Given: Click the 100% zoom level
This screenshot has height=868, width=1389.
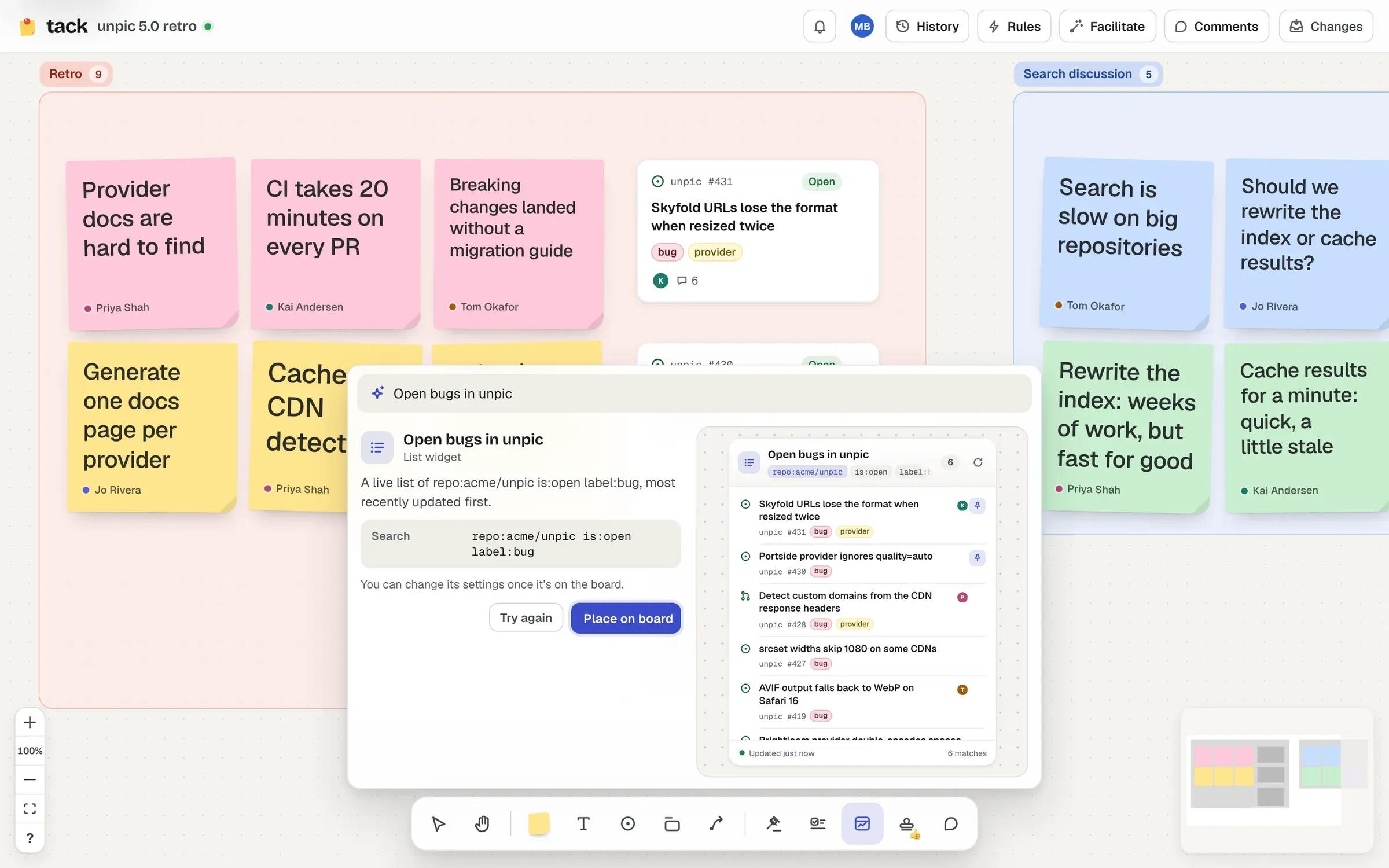Looking at the screenshot, I should [30, 751].
